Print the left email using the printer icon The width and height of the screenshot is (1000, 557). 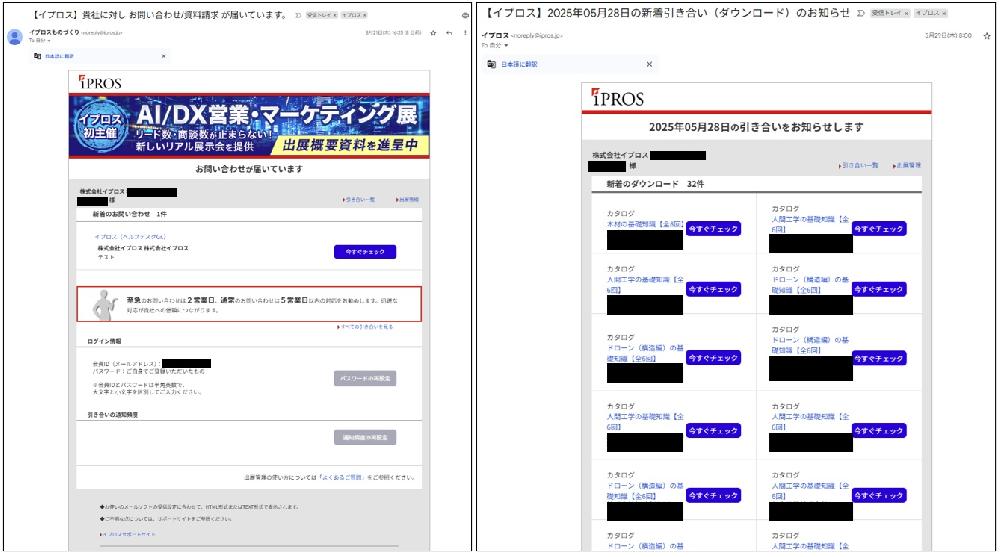(x=467, y=15)
